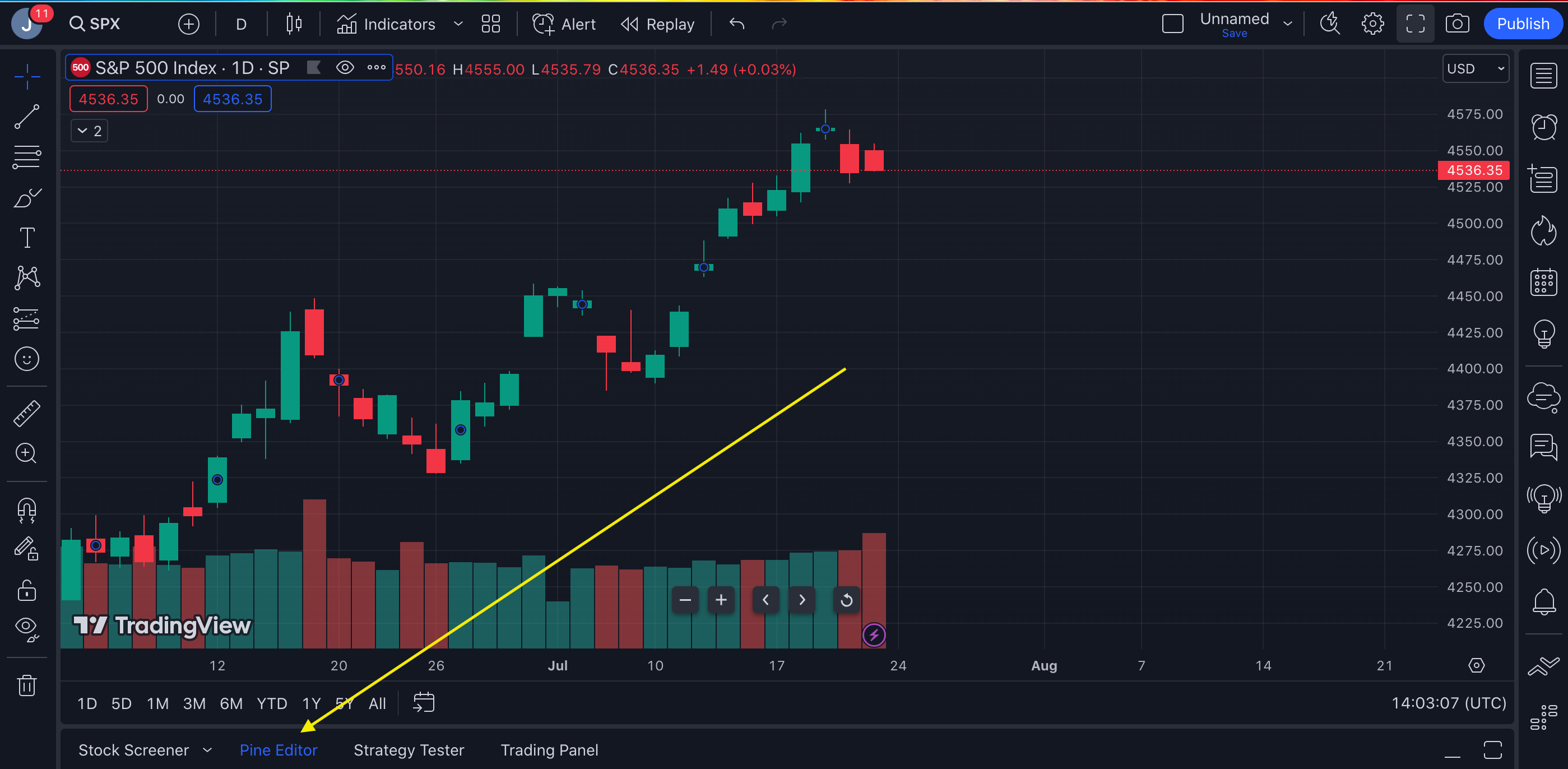The width and height of the screenshot is (1568, 769).
Task: Zoom in with the plus control on chart
Action: pos(721,600)
